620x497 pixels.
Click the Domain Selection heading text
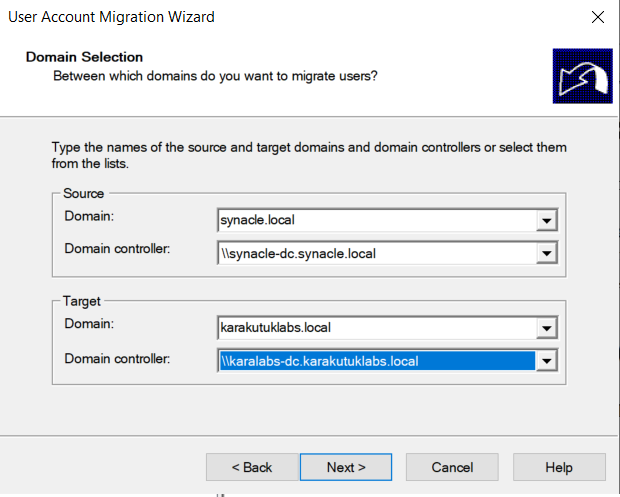[x=84, y=57]
